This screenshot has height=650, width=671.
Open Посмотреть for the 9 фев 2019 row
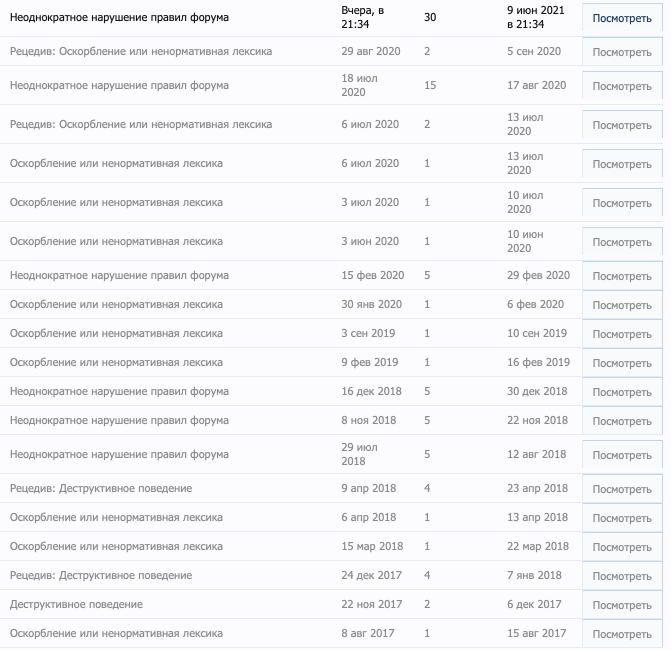coord(622,363)
